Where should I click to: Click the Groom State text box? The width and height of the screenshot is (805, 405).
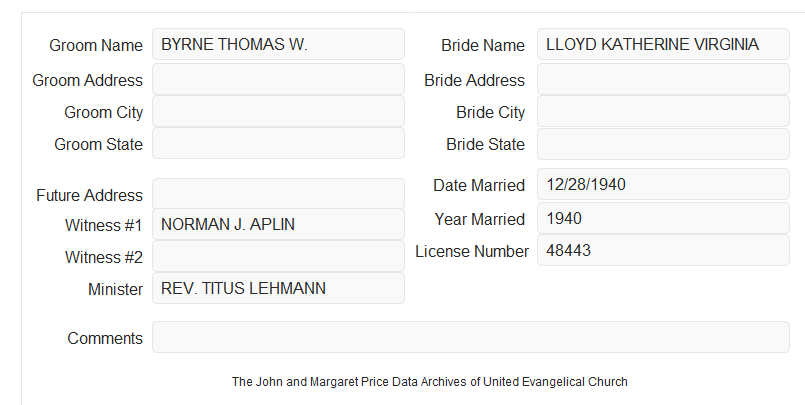[278, 143]
